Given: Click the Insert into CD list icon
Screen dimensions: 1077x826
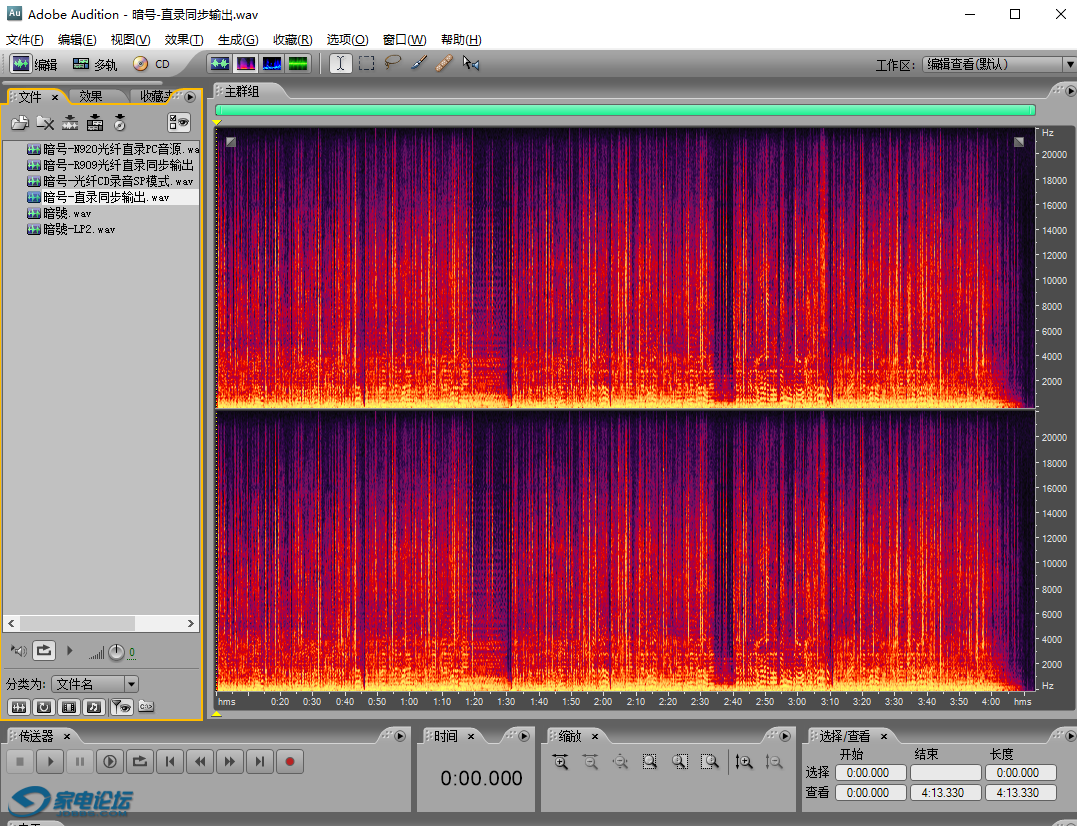Looking at the screenshot, I should pyautogui.click(x=119, y=123).
